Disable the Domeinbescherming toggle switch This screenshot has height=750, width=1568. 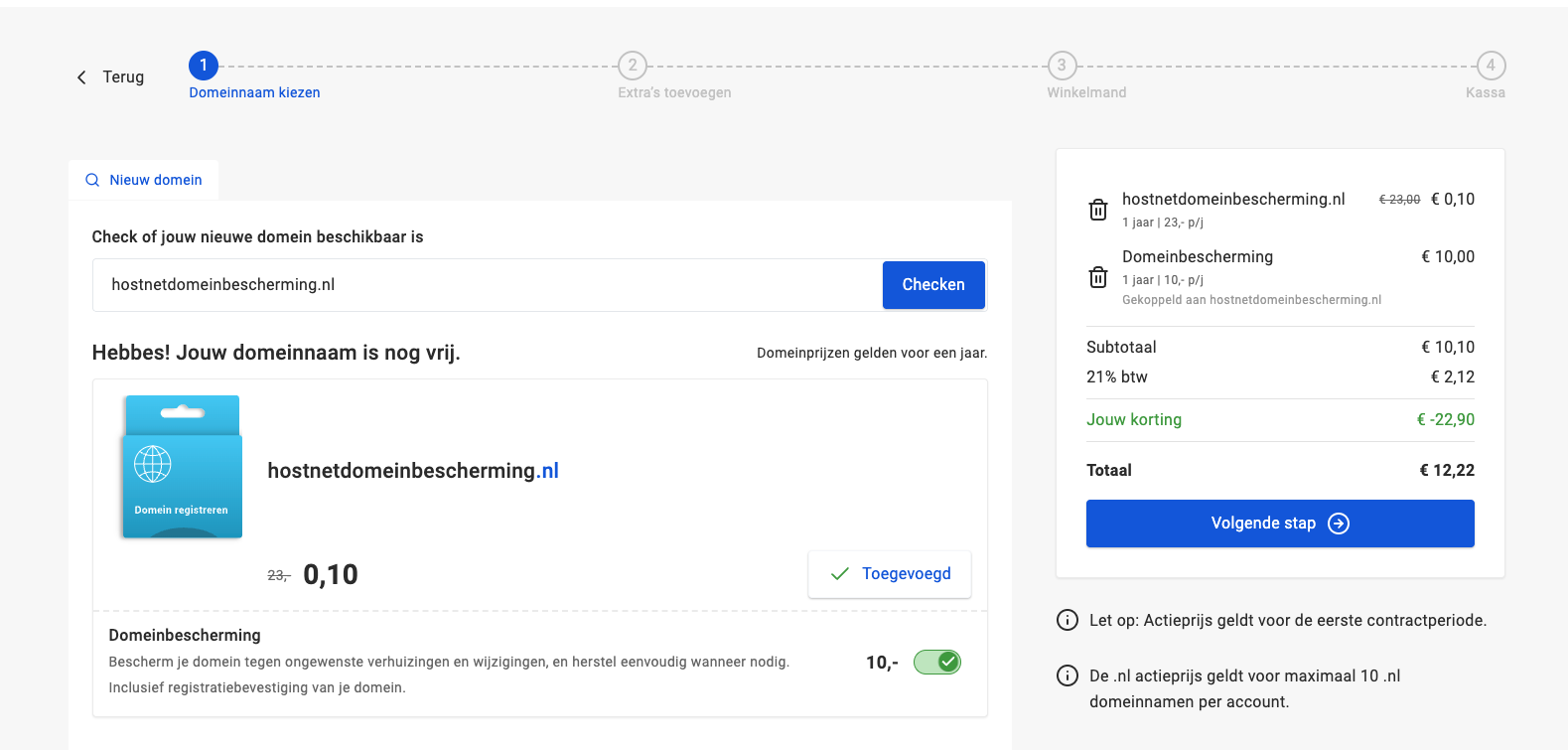(936, 662)
